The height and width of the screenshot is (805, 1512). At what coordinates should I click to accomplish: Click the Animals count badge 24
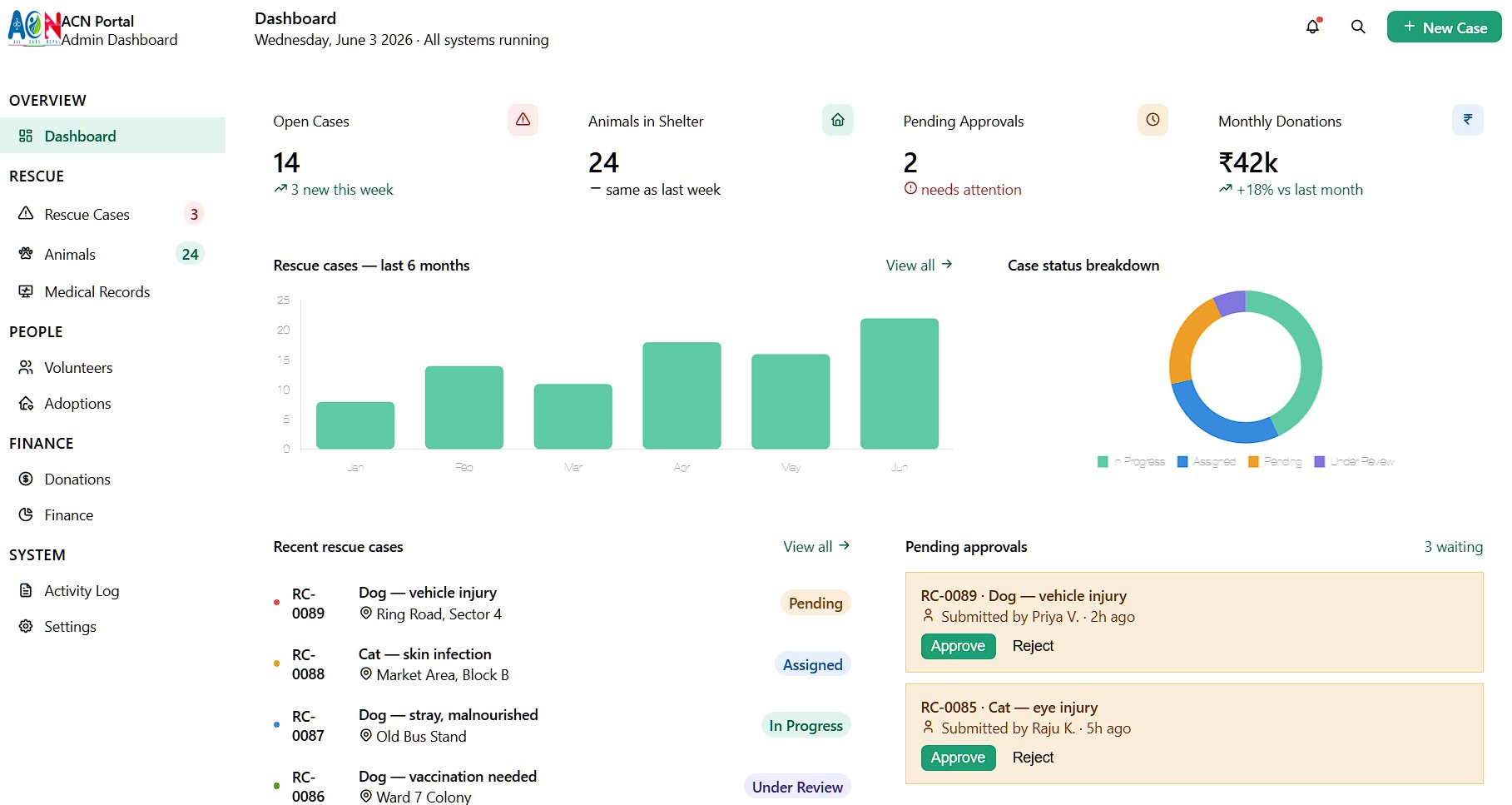pyautogui.click(x=191, y=254)
